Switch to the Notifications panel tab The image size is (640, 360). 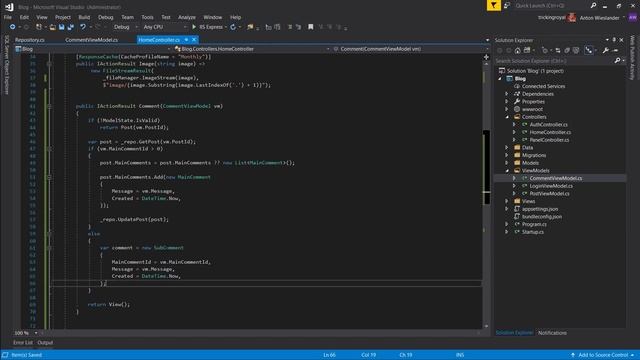click(x=552, y=333)
